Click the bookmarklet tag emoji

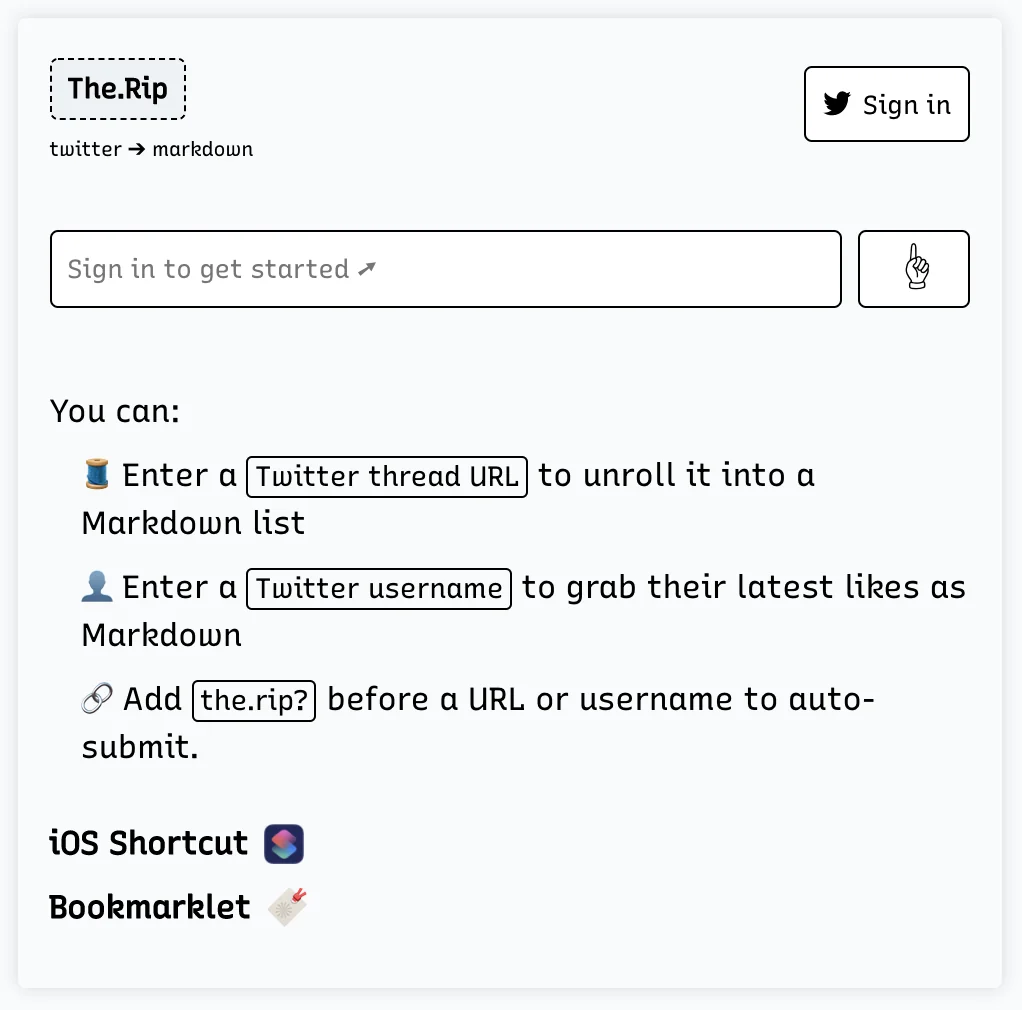(288, 907)
